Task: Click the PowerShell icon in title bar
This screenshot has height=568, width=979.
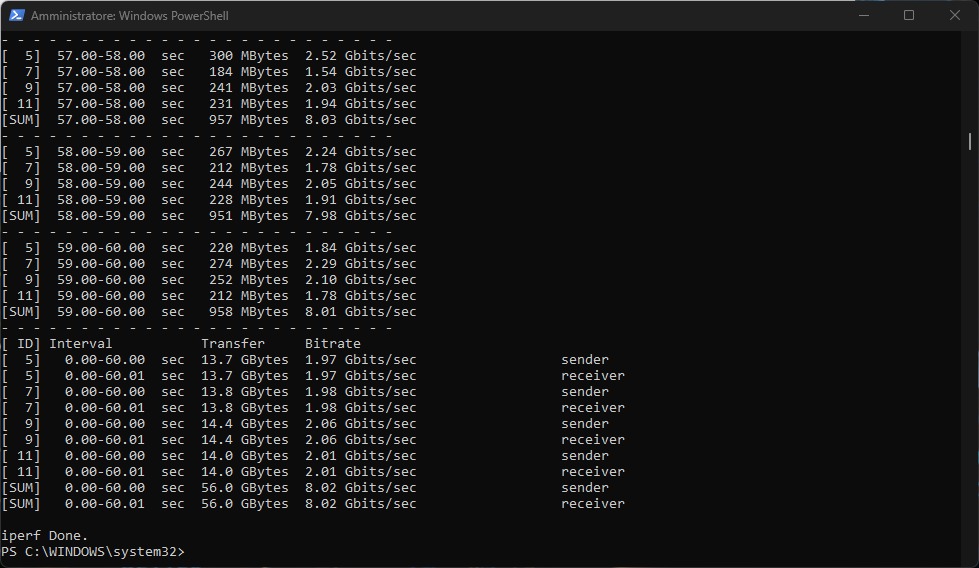Action: click(17, 15)
